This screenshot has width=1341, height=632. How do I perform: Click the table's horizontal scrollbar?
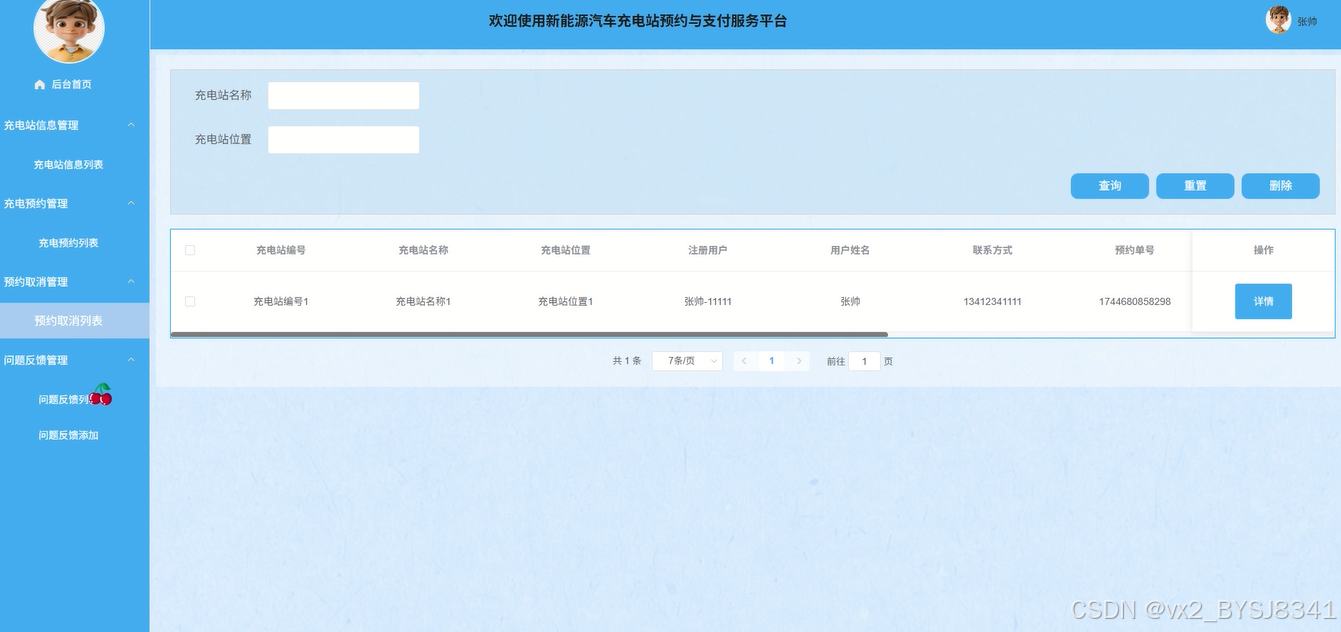coord(529,334)
